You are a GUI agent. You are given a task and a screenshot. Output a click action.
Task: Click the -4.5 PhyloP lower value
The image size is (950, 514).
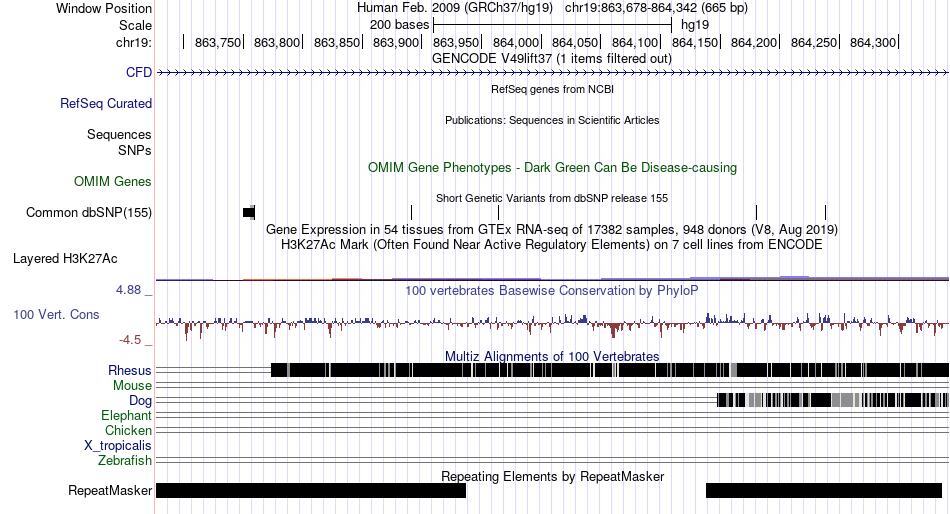click(130, 340)
